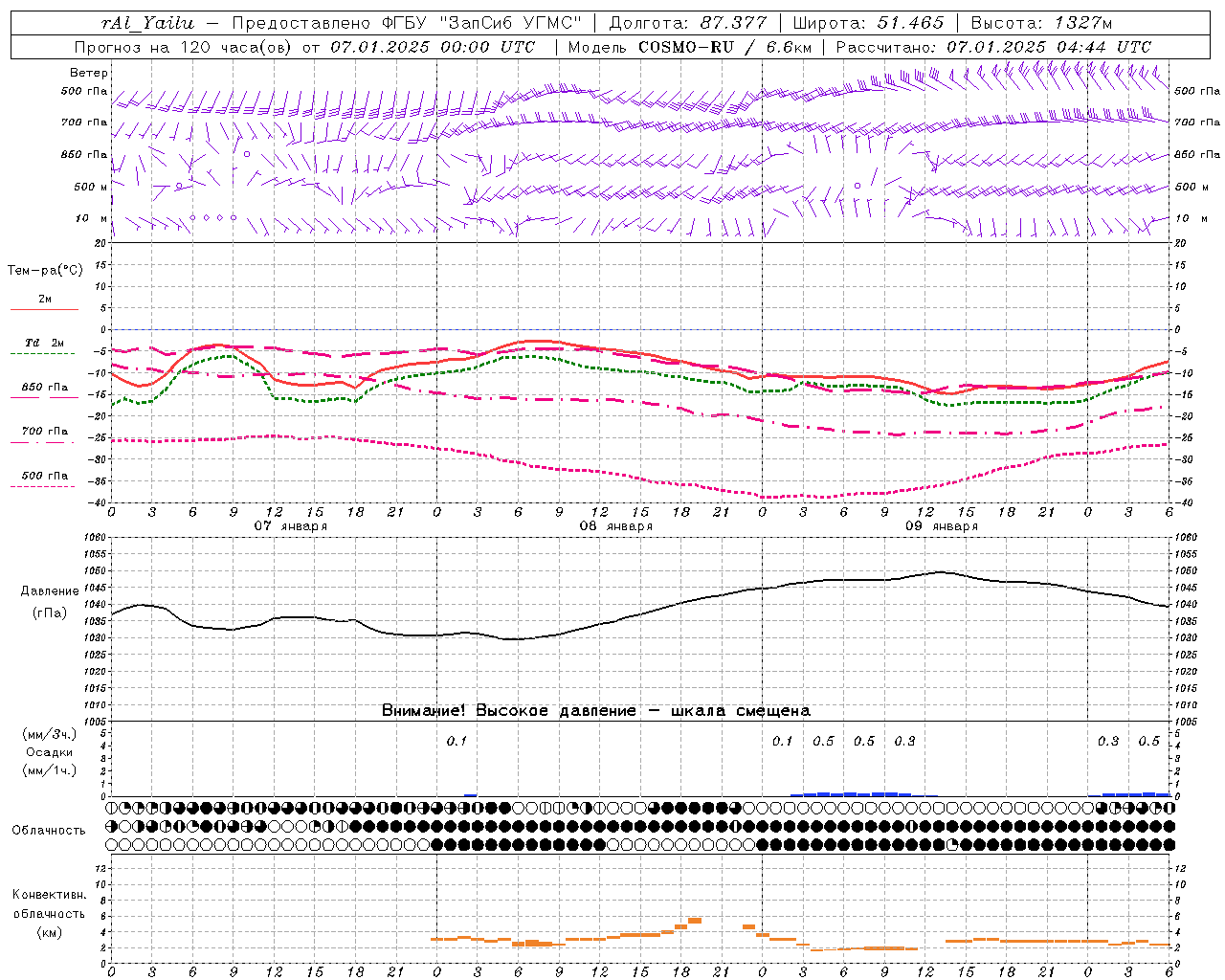Click the 1005 bottom value on left pressure axis
This screenshot has width=1225, height=980.
pos(95,721)
